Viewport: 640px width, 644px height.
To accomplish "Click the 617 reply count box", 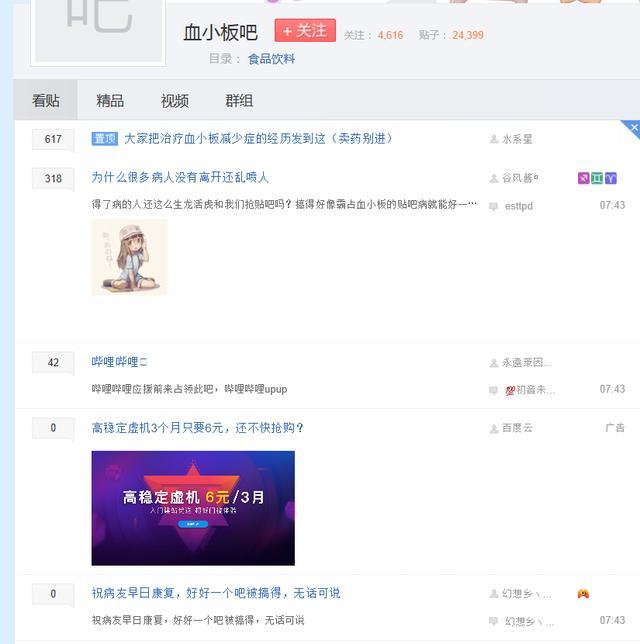I will point(53,139).
